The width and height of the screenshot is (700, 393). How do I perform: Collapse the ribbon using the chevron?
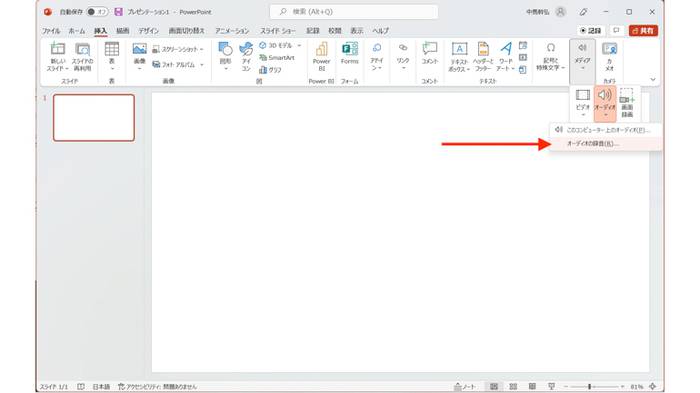click(x=653, y=79)
